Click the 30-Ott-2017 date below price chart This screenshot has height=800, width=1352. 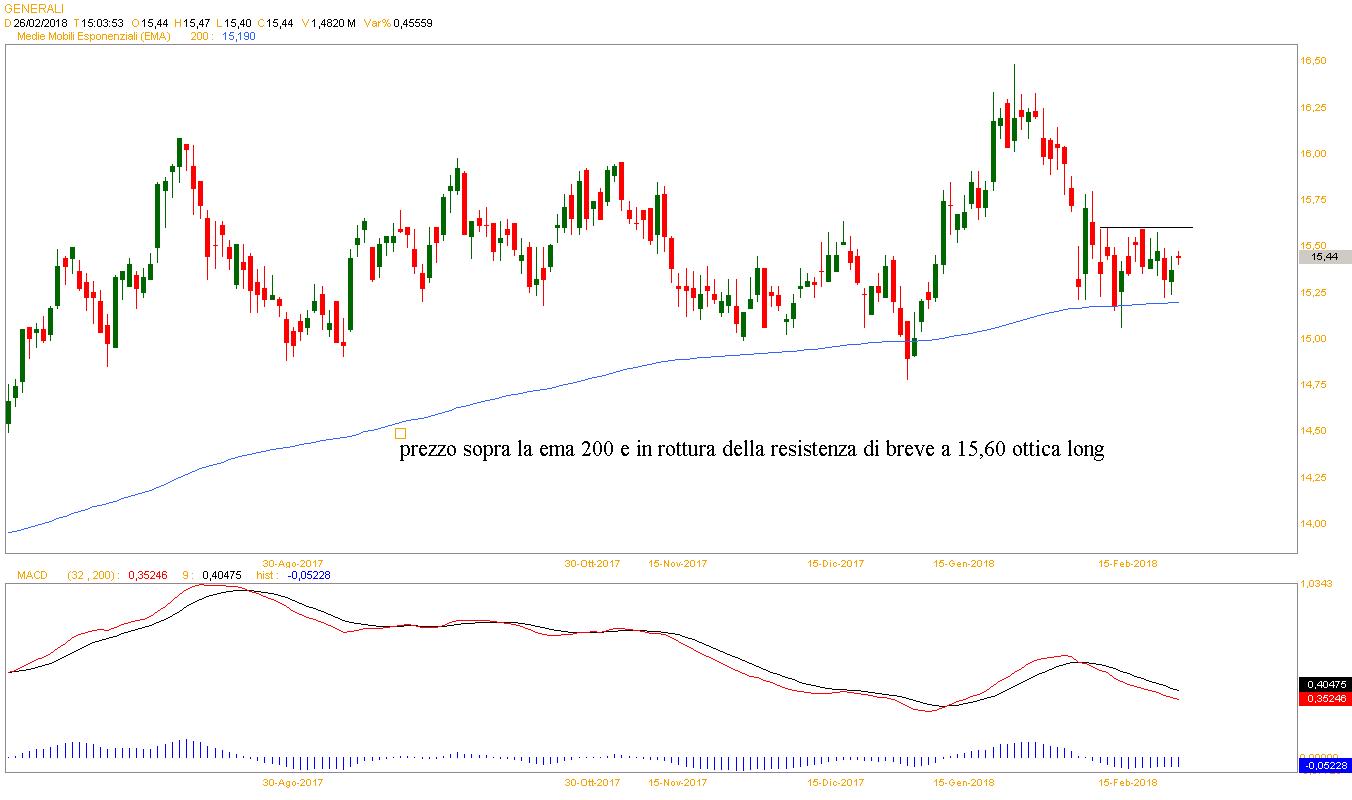592,564
